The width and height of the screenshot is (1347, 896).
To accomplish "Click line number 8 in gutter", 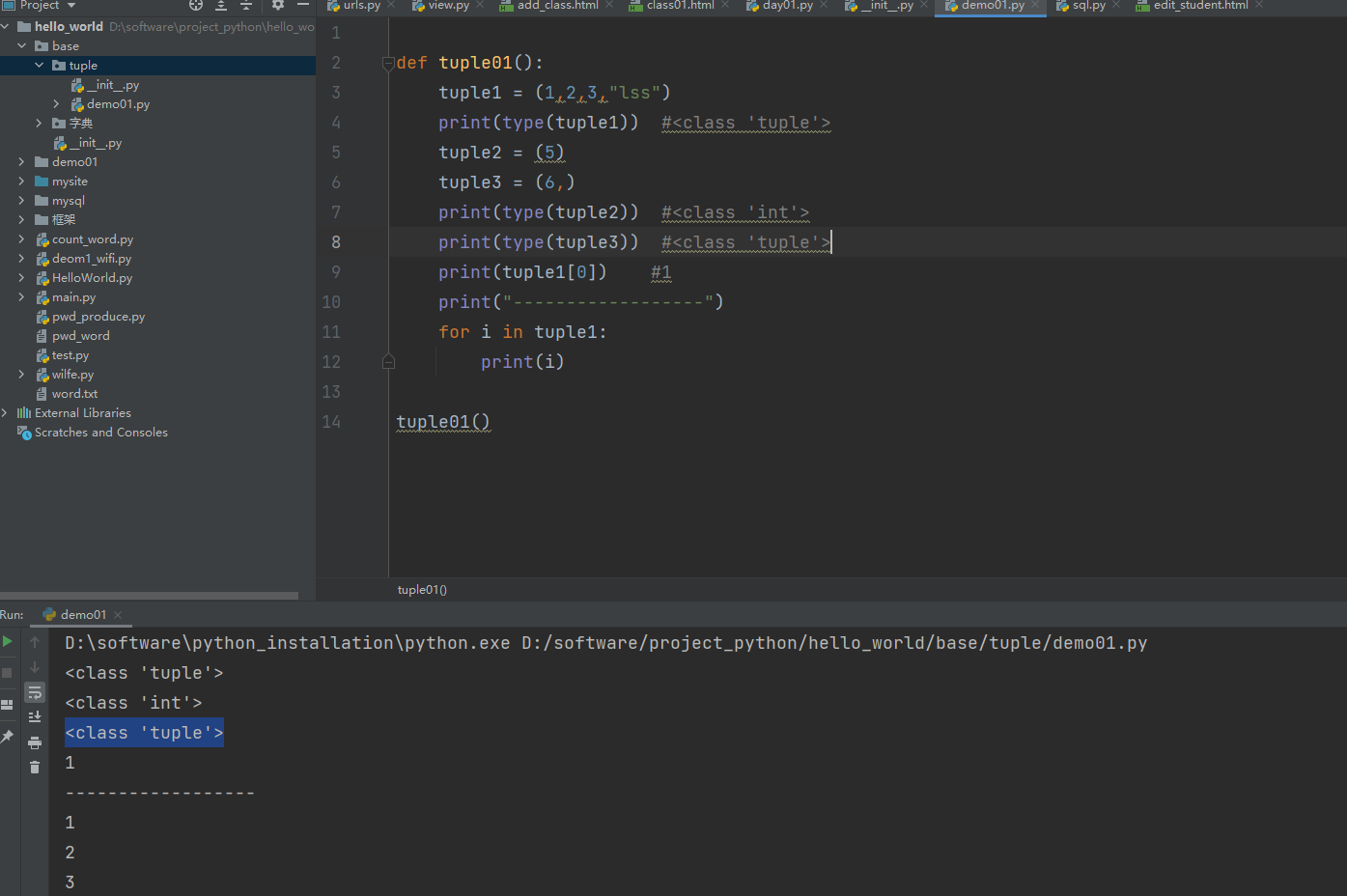I will tap(336, 242).
